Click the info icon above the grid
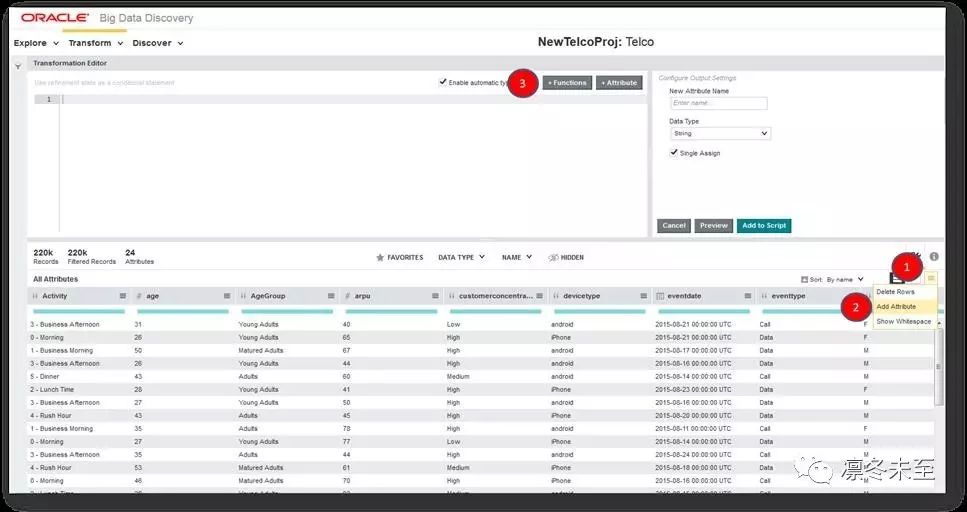The width and height of the screenshot is (967, 512). 934,257
